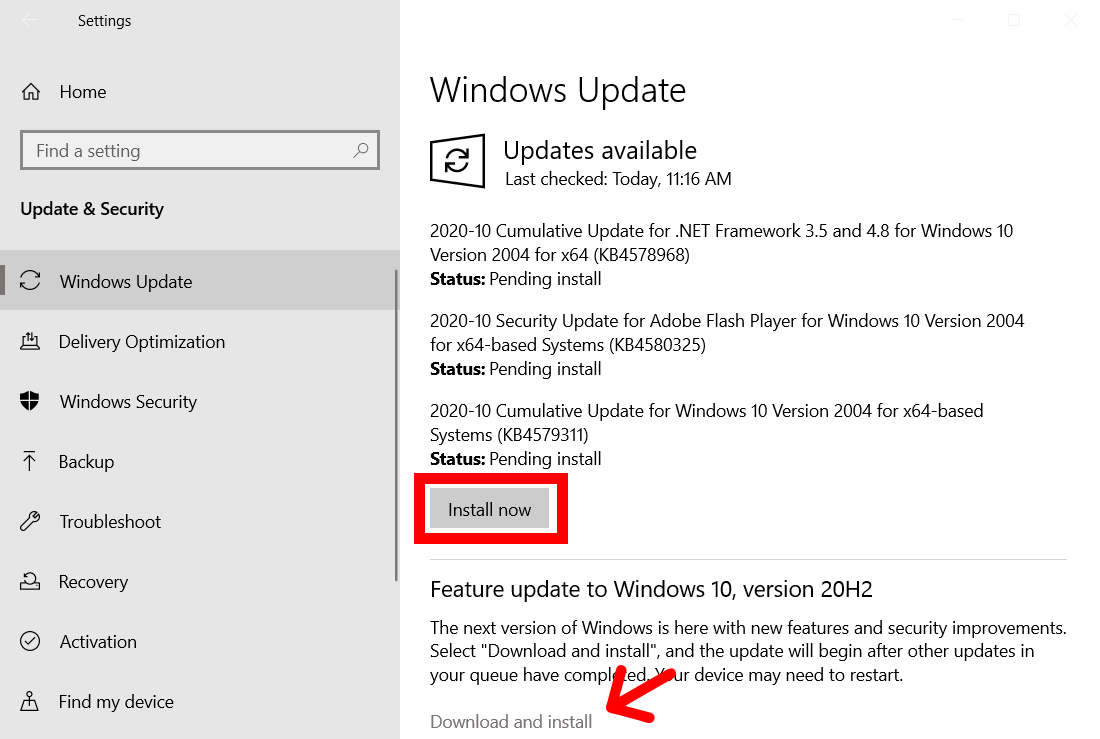
Task: Click the Windows Security shield icon
Action: click(29, 401)
